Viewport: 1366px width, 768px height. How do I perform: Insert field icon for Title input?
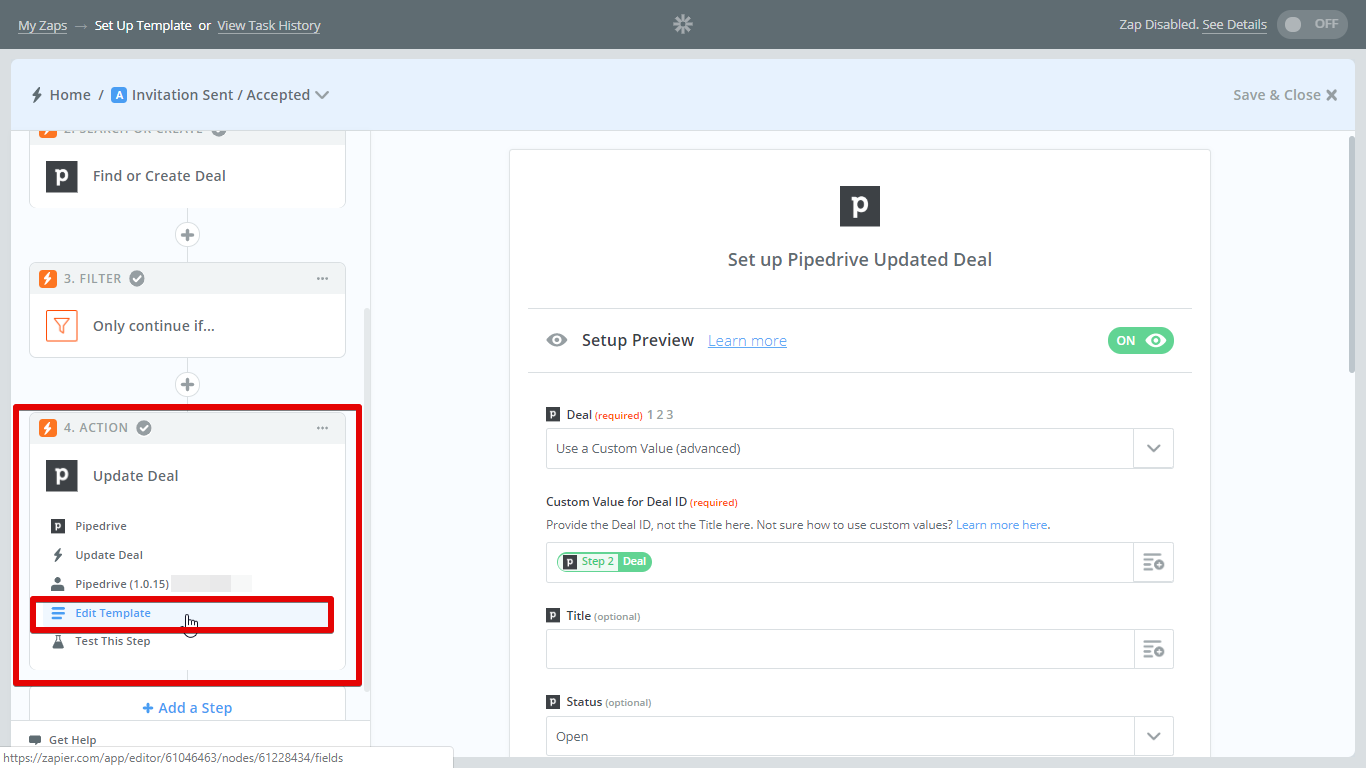click(x=1153, y=650)
